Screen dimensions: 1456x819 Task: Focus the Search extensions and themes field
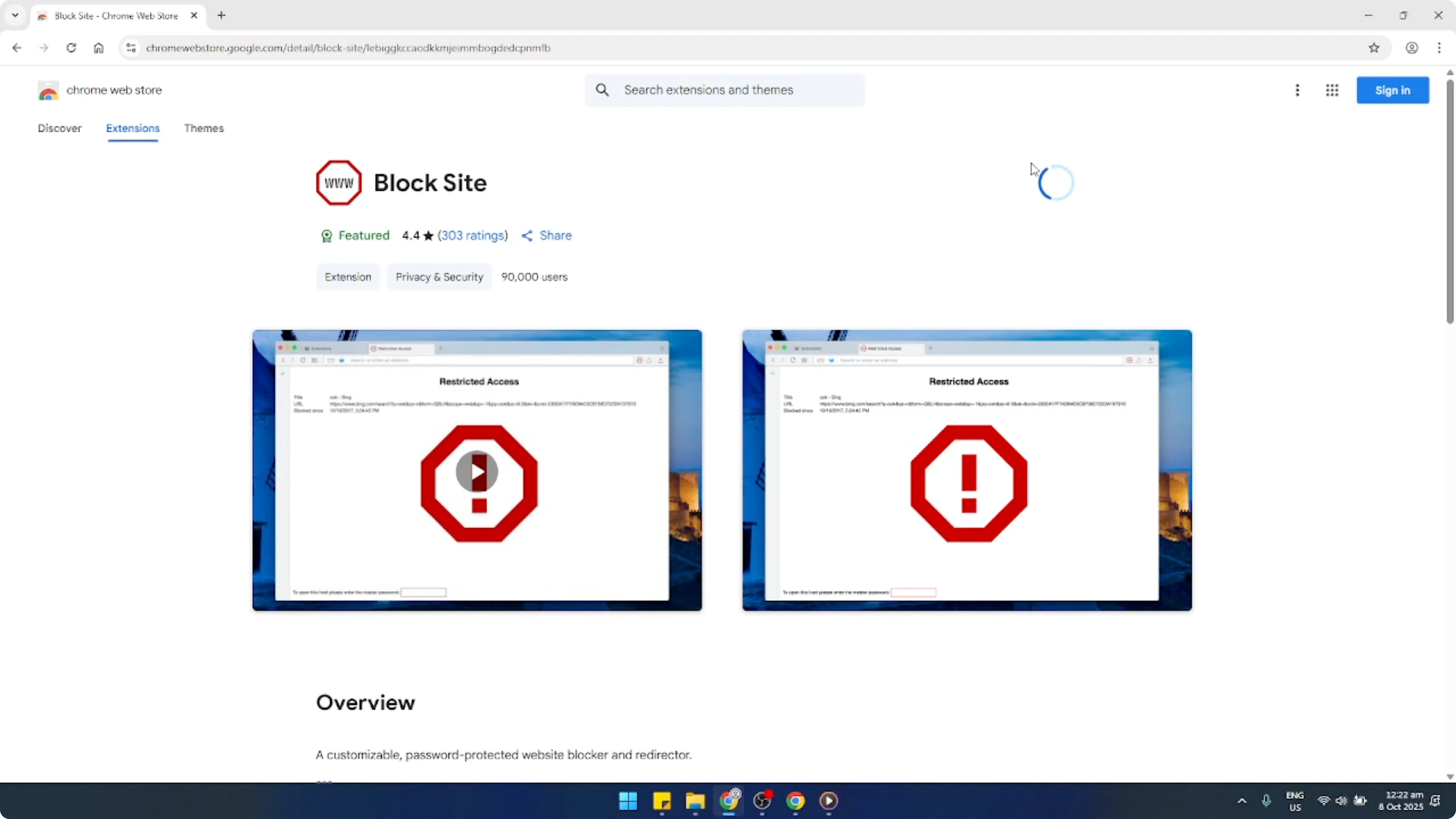point(724,90)
